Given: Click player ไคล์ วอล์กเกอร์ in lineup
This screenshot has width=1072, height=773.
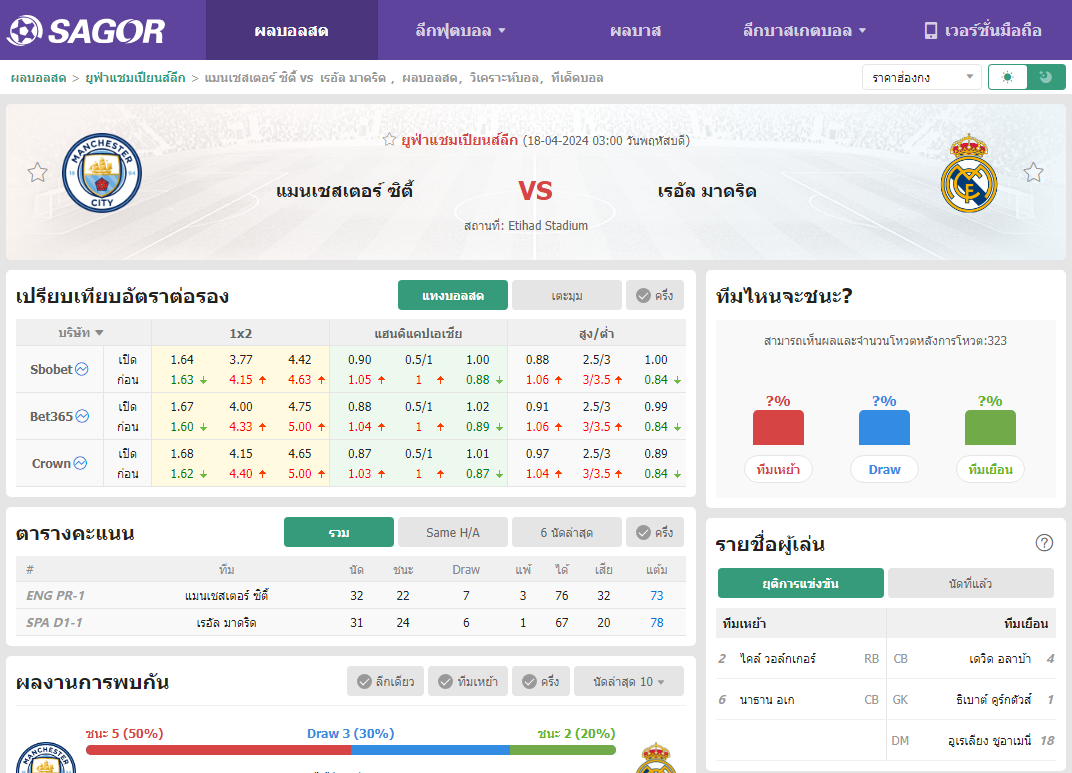Looking at the screenshot, I should coord(778,658).
